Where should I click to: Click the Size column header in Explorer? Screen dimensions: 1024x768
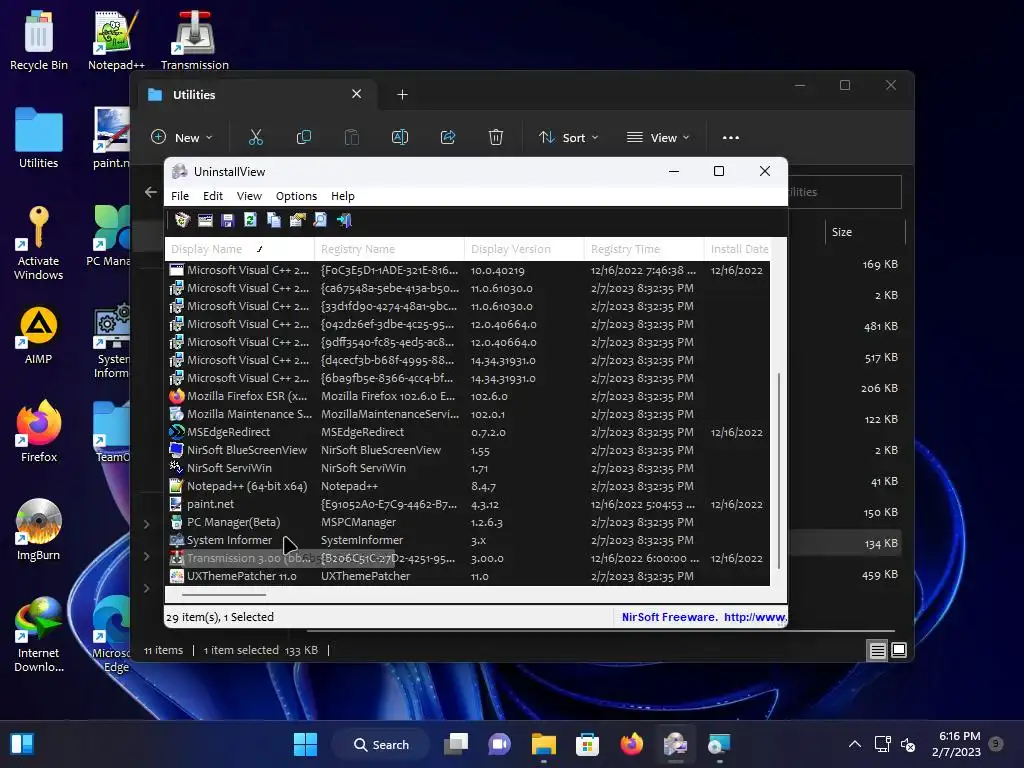click(x=863, y=232)
